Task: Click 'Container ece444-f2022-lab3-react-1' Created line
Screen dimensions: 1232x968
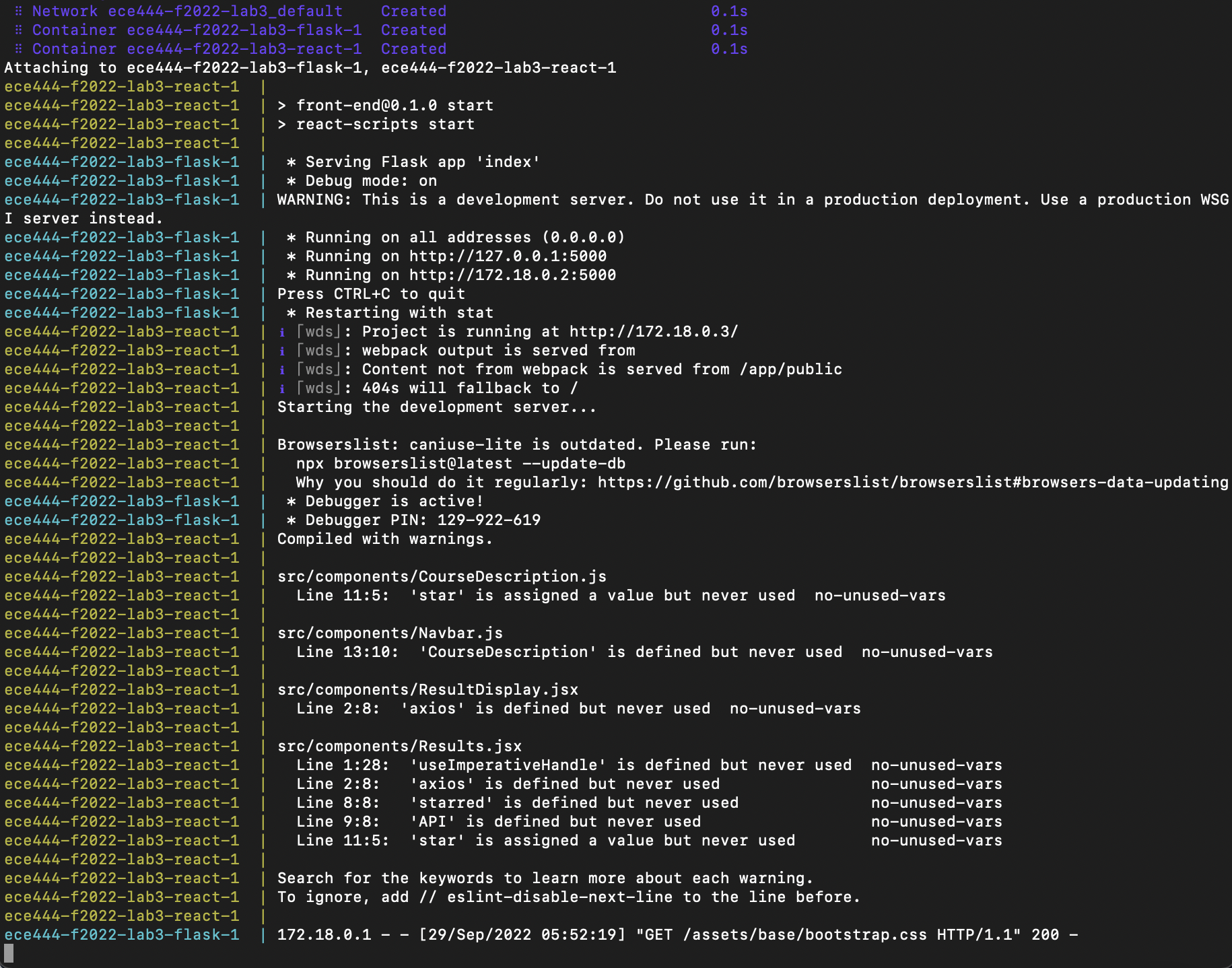Action: click(381, 49)
